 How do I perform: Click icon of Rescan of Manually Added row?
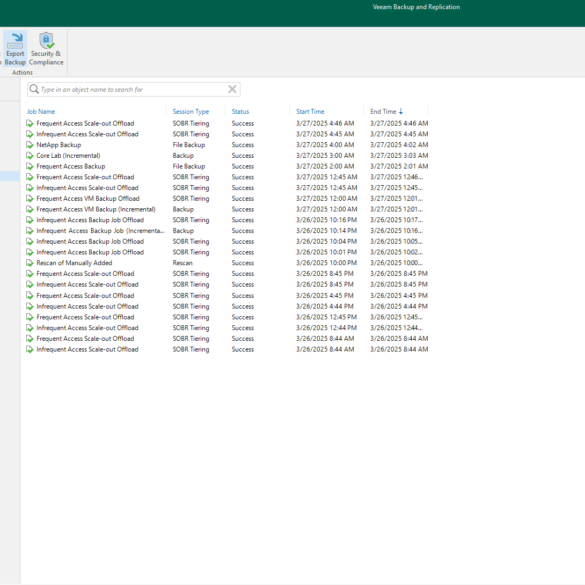click(30, 263)
